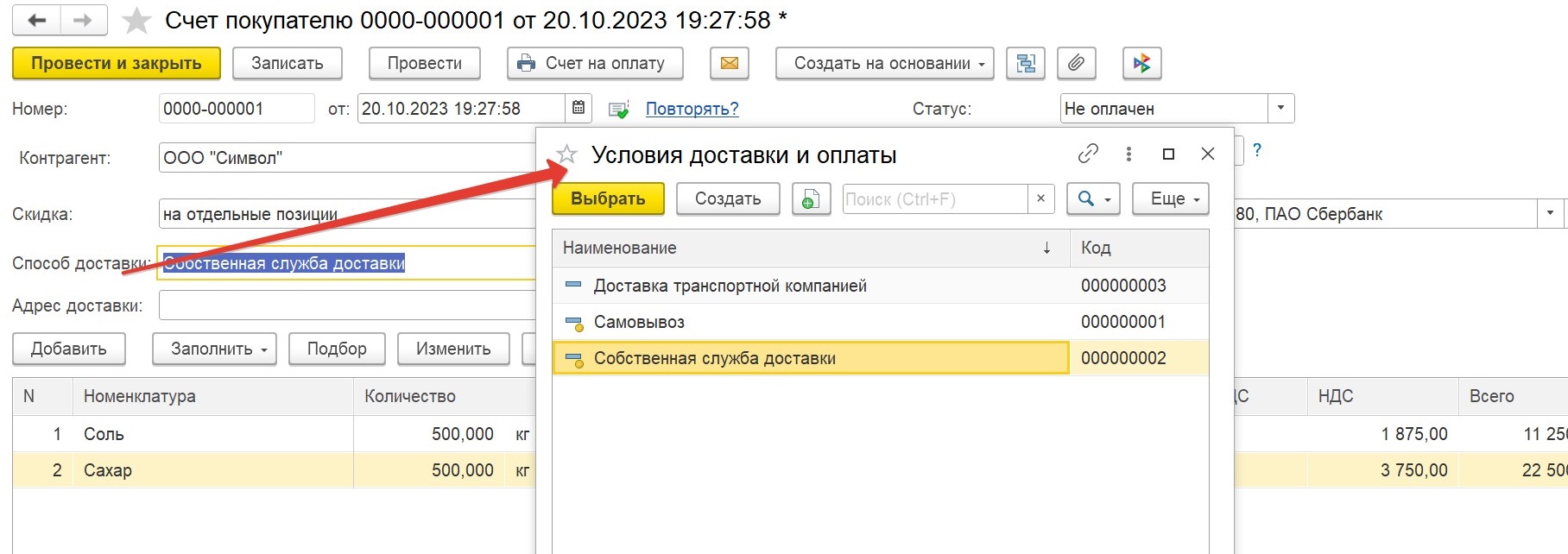Add document to favorites with star
The image size is (1568, 554).
point(136,21)
